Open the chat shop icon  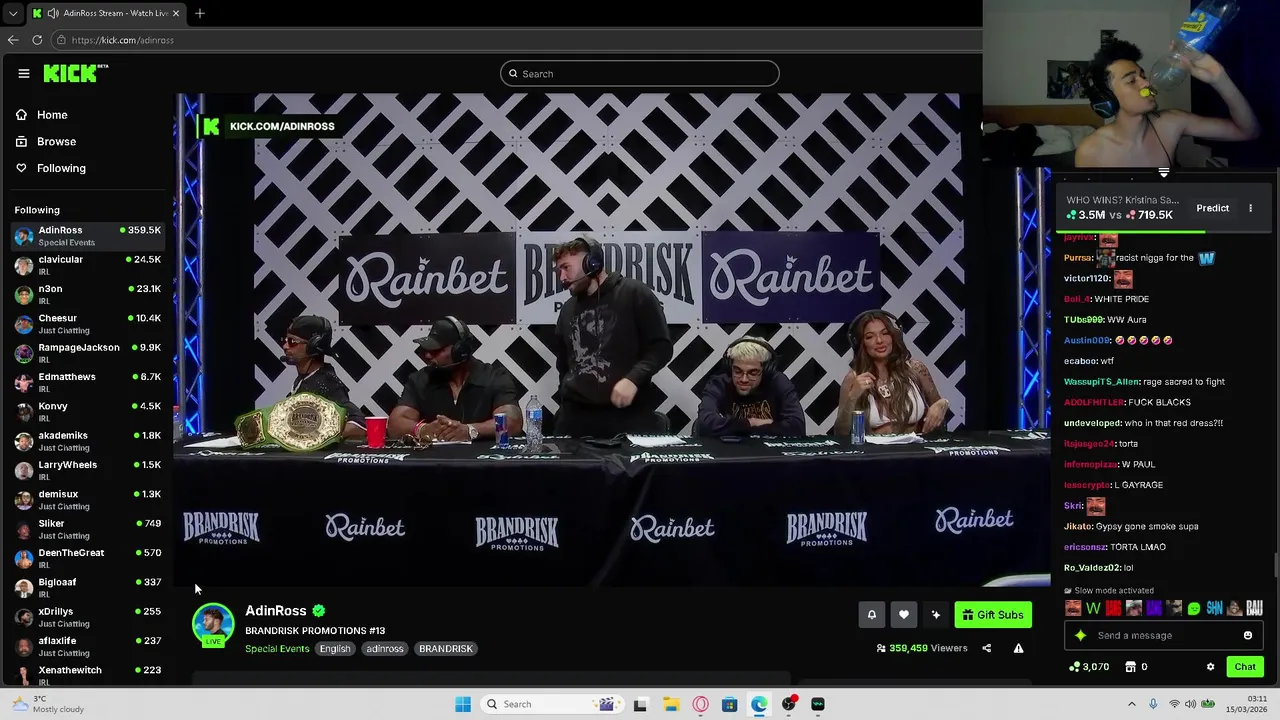1130,667
